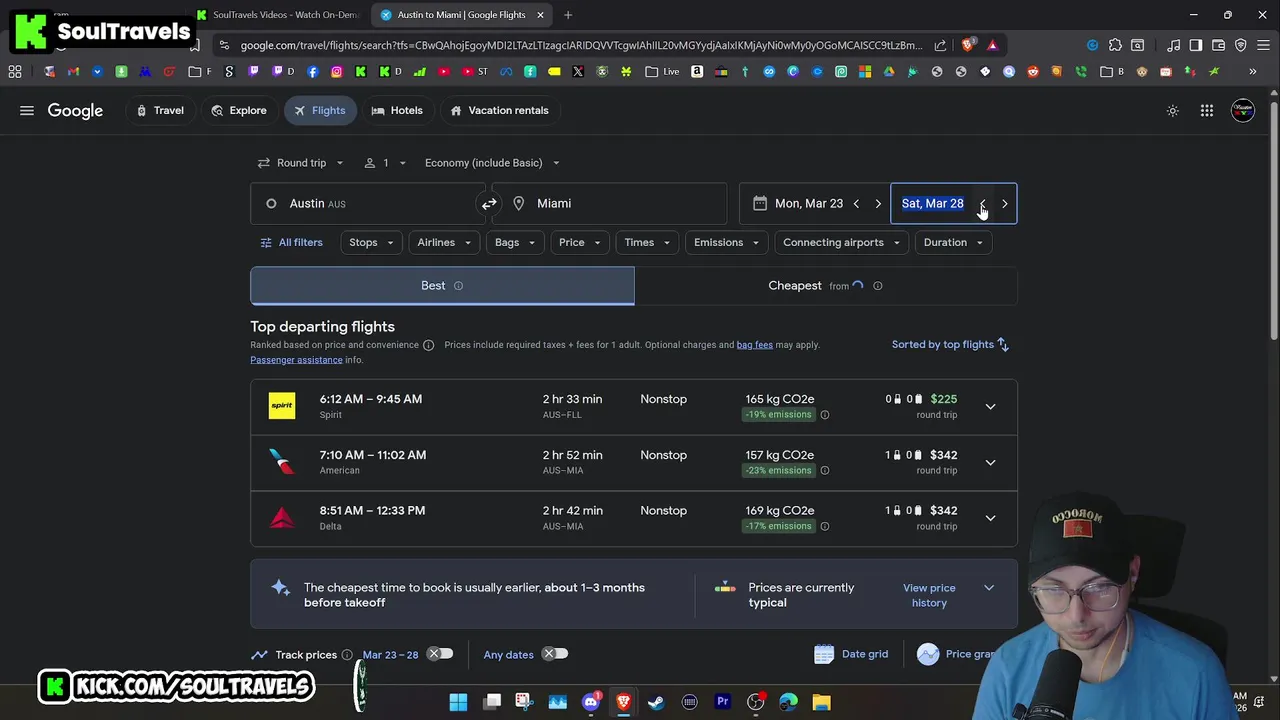Open the Google main menu hamburger
The width and height of the screenshot is (1280, 720).
27,111
